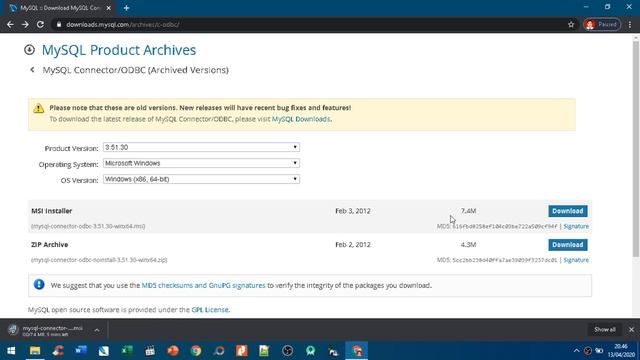
Task: Click the ZIP Archive size 4.3M
Action: [468, 244]
